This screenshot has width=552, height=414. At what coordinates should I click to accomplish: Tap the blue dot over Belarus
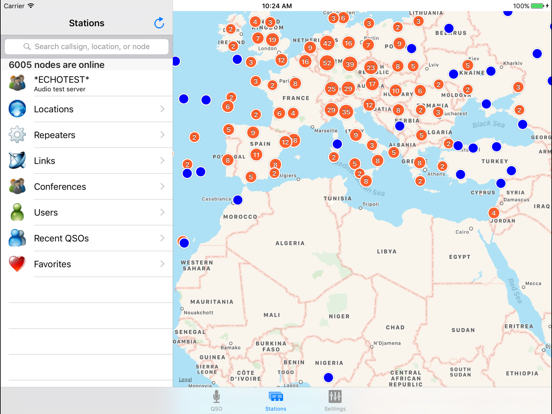(449, 28)
